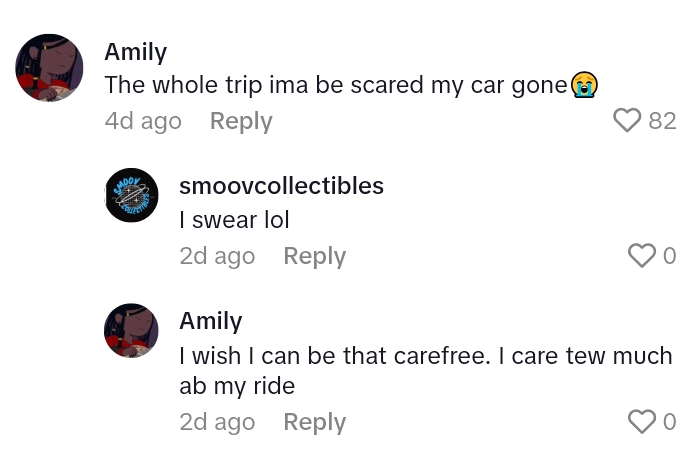The width and height of the screenshot is (687, 473).
Task: Reply to smoovcollectibles' comment
Action: [x=315, y=256]
